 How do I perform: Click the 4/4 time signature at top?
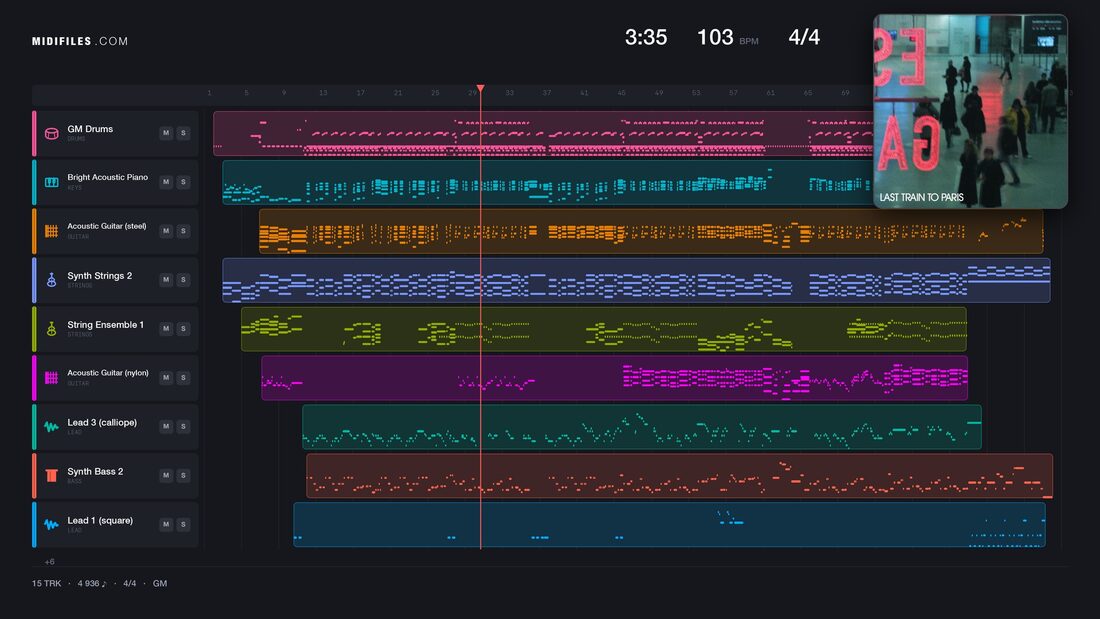(x=804, y=37)
